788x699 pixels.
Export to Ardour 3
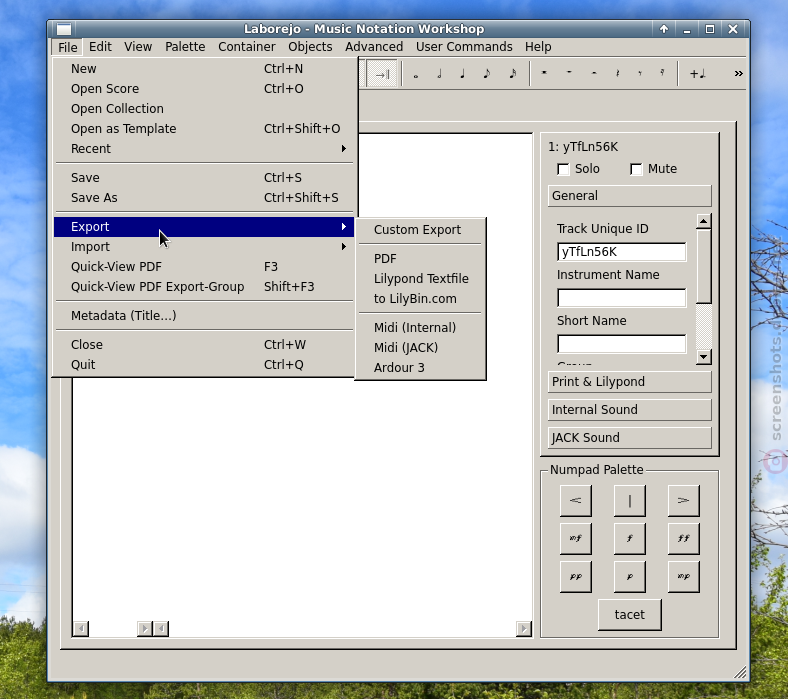pos(420,368)
